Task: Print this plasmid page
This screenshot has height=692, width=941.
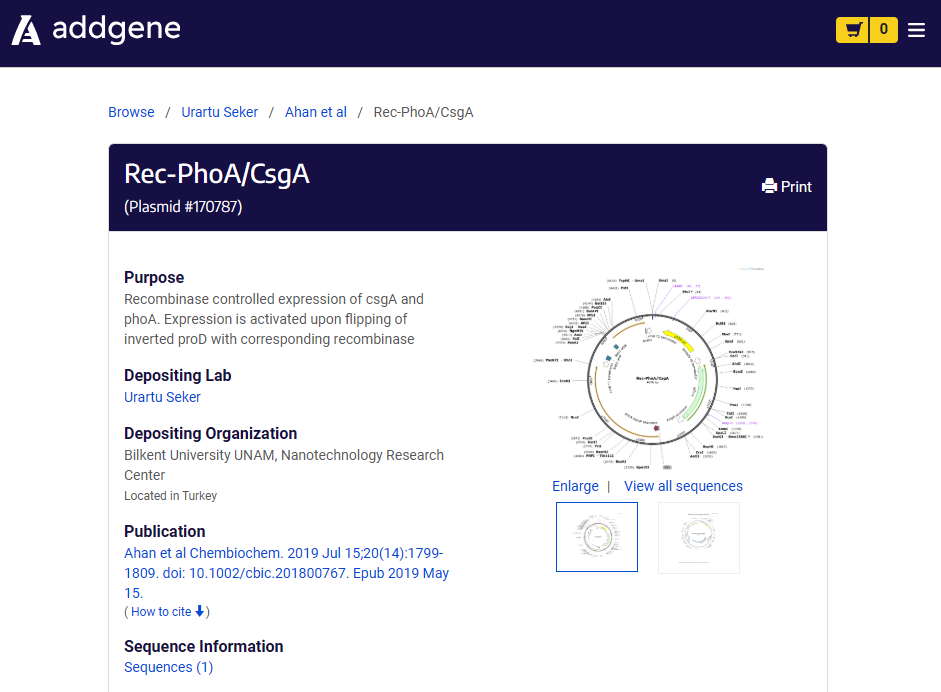Action: (786, 187)
